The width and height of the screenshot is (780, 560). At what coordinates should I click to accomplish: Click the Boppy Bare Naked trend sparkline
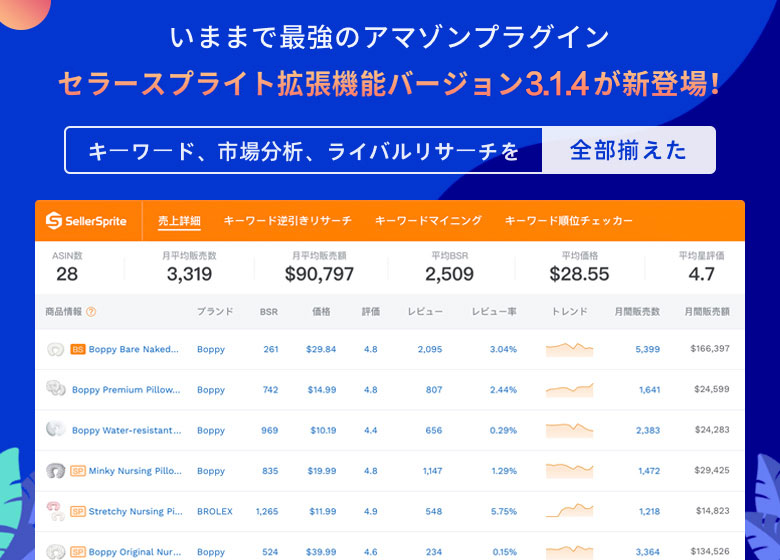569,349
